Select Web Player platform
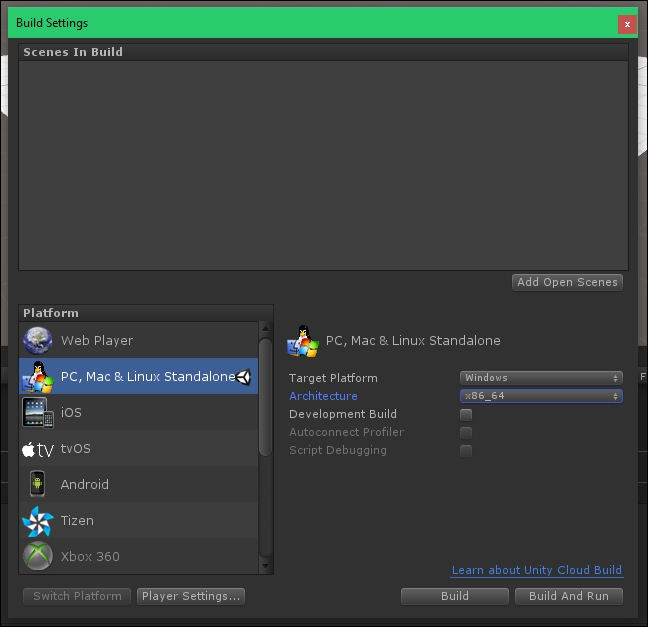 click(138, 340)
